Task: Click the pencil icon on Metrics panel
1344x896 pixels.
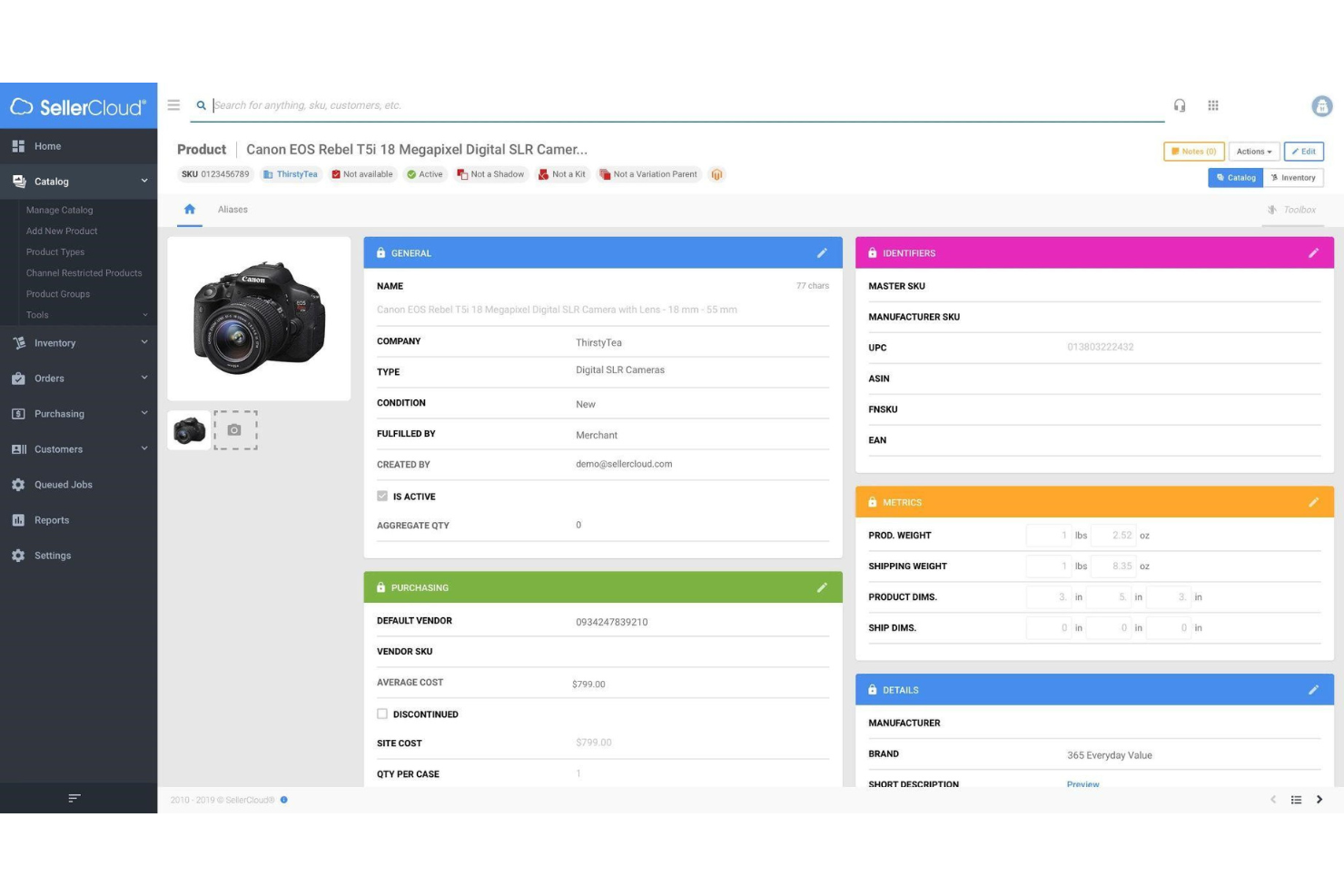Action: point(1314,501)
